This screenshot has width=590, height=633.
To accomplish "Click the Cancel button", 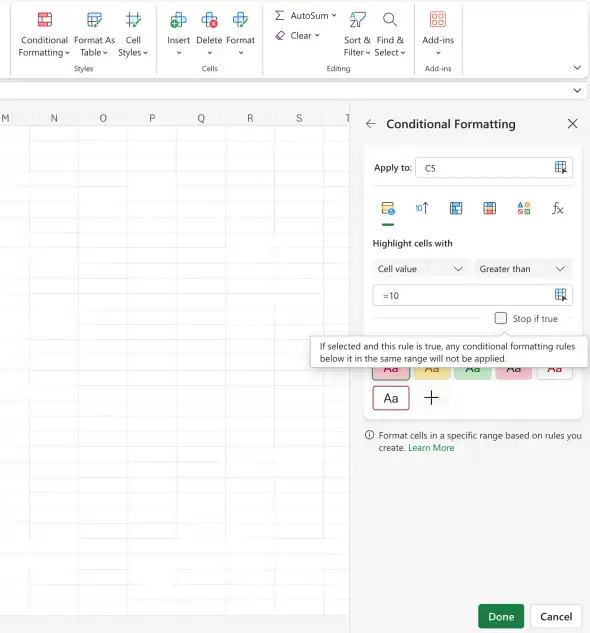I will coord(556,616).
